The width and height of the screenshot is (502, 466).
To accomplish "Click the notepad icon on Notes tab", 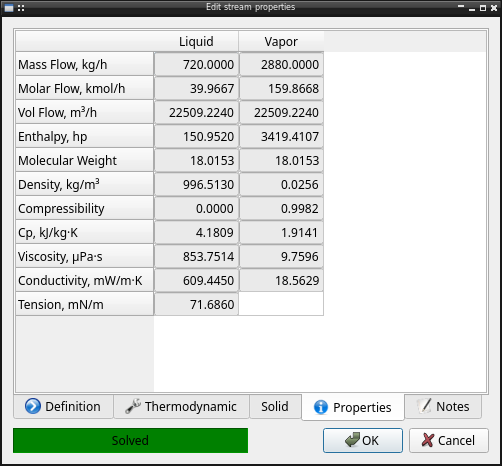I will point(424,406).
